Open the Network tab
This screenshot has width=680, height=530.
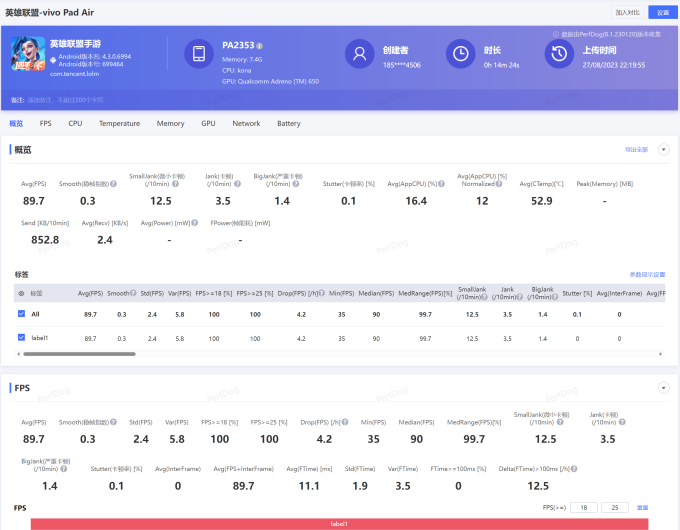[x=246, y=124]
